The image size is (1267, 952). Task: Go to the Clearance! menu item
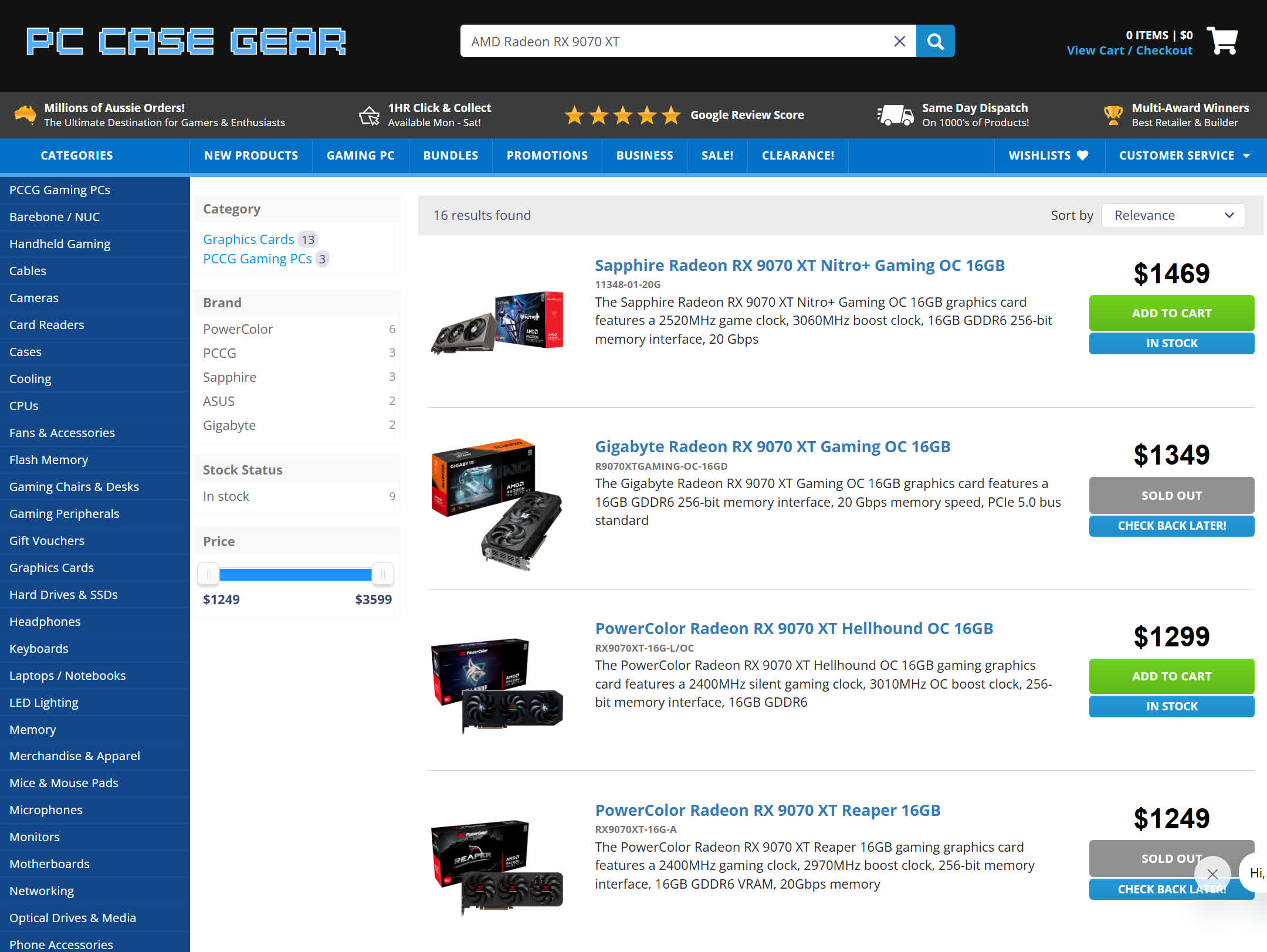click(x=797, y=155)
